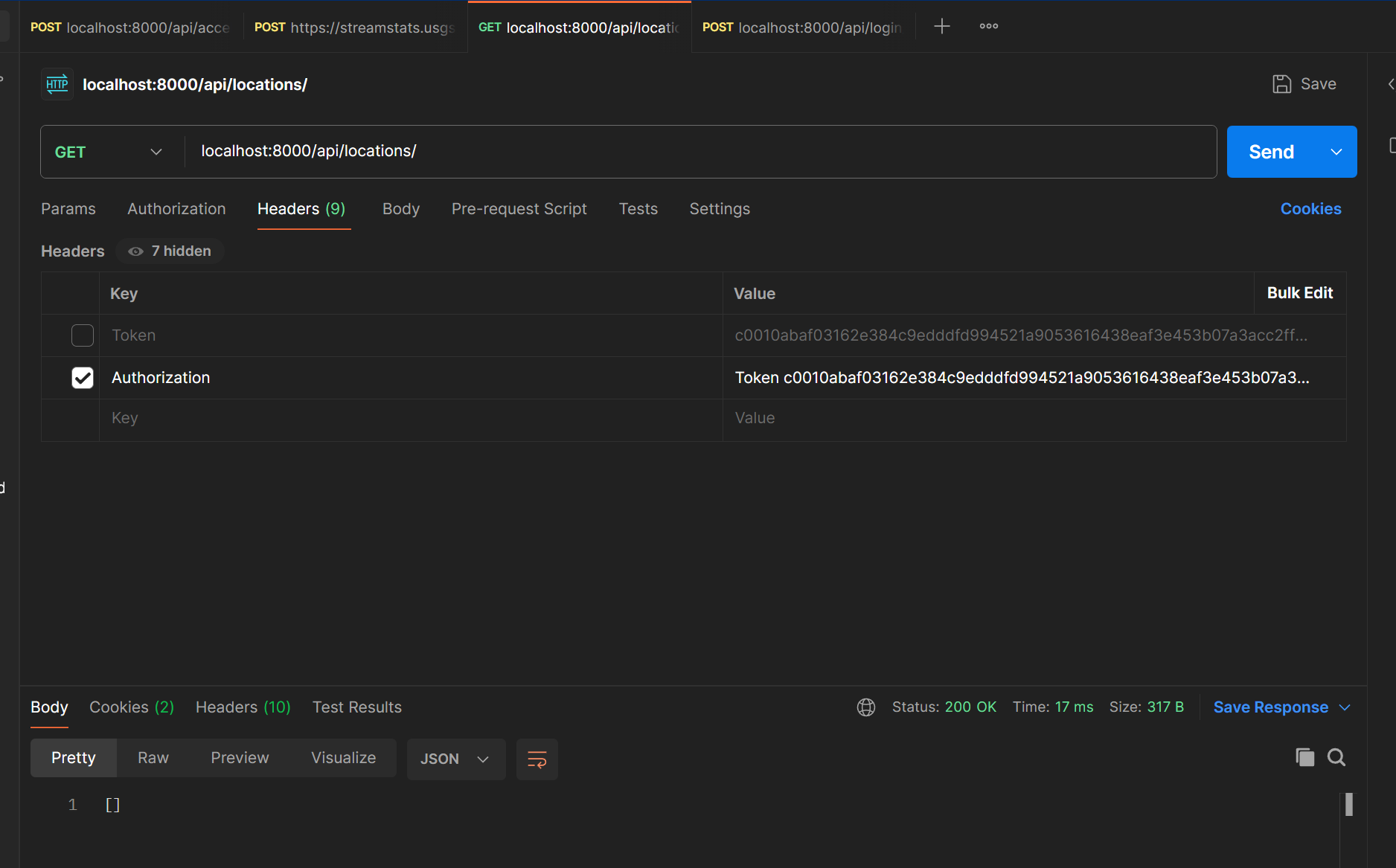
Task: Click the Save floppy disk icon
Action: (1281, 84)
